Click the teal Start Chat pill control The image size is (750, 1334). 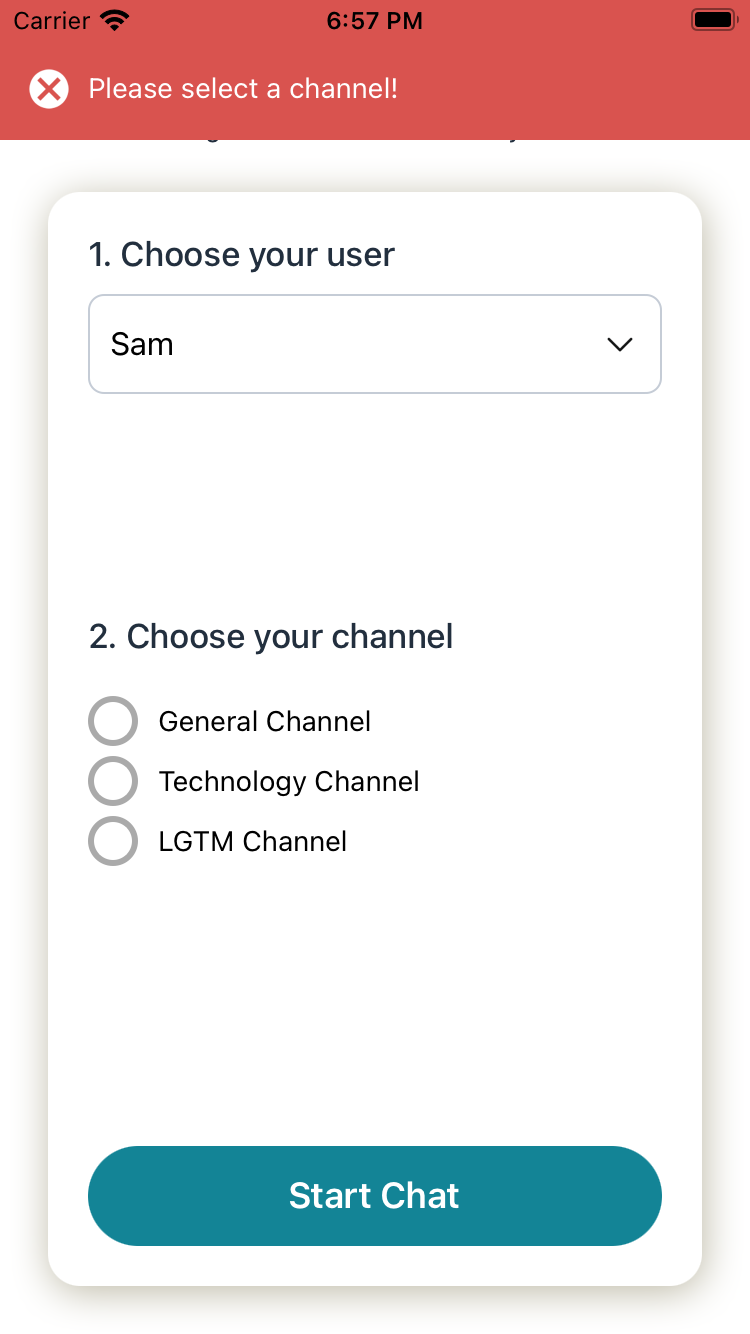pyautogui.click(x=374, y=1195)
